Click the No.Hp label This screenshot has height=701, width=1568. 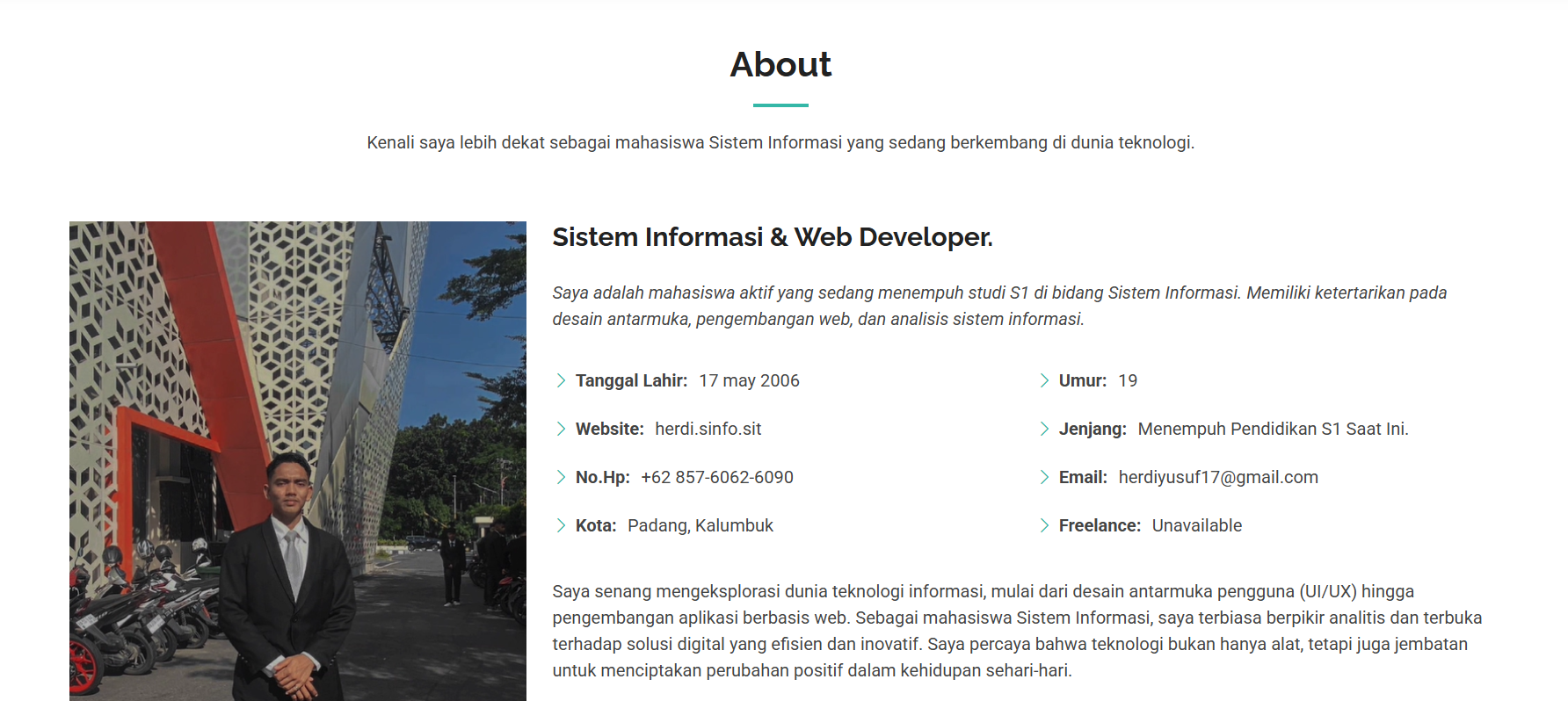tap(603, 477)
